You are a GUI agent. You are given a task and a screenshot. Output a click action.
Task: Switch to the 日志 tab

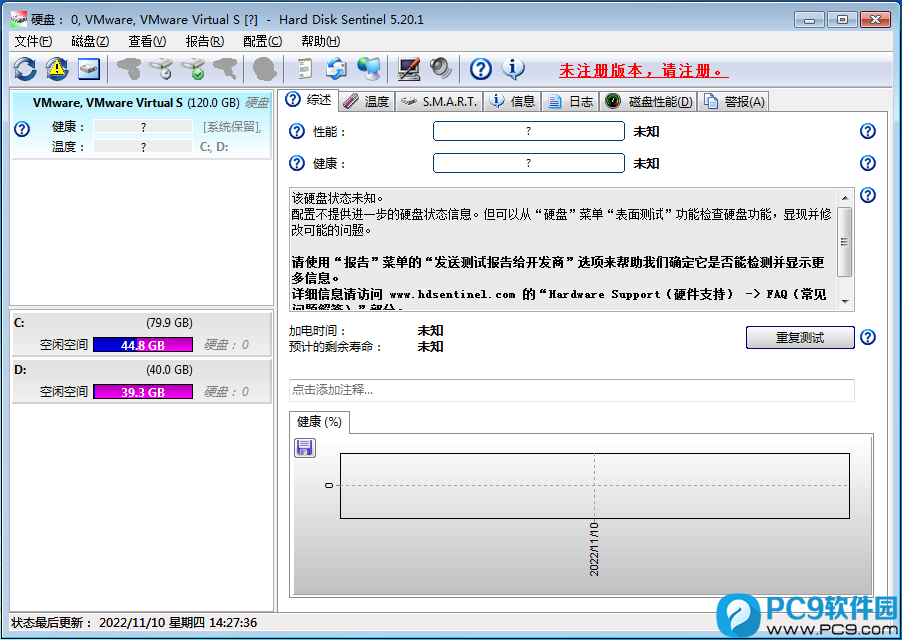click(570, 102)
